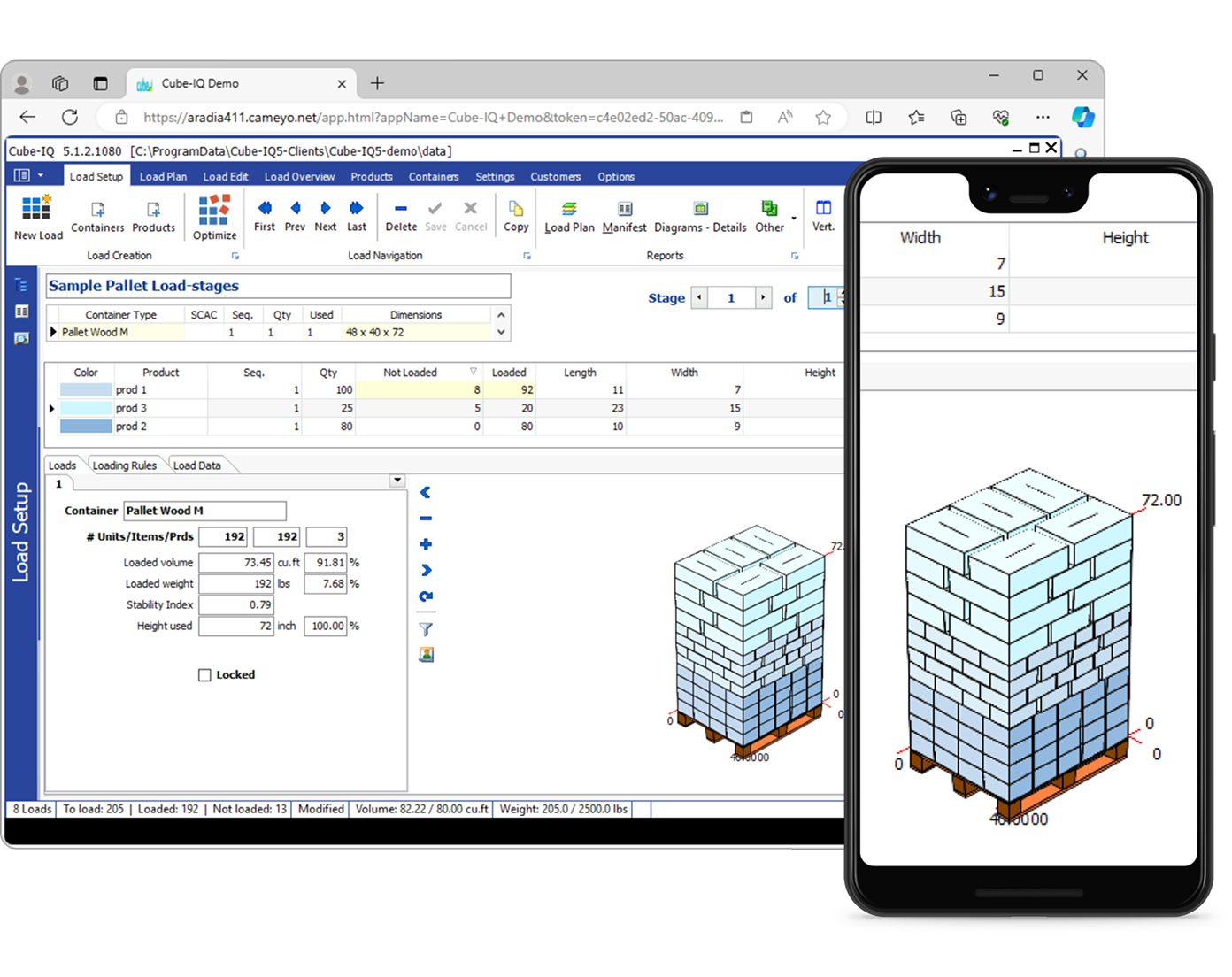The width and height of the screenshot is (1232, 977).
Task: Open the Manifest report
Action: (625, 216)
